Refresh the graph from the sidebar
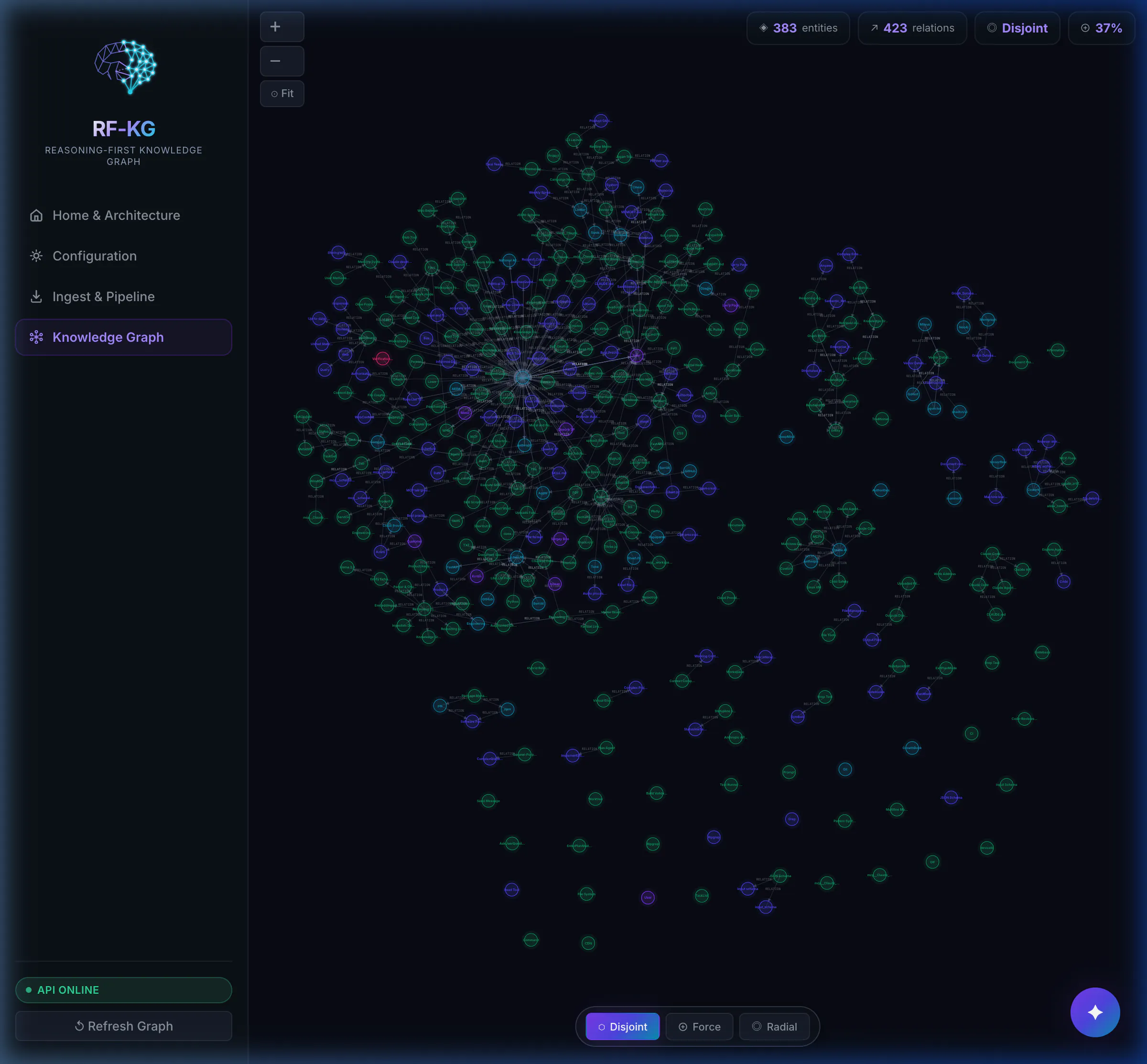Screen dimensions: 1147x1064 [x=124, y=1025]
